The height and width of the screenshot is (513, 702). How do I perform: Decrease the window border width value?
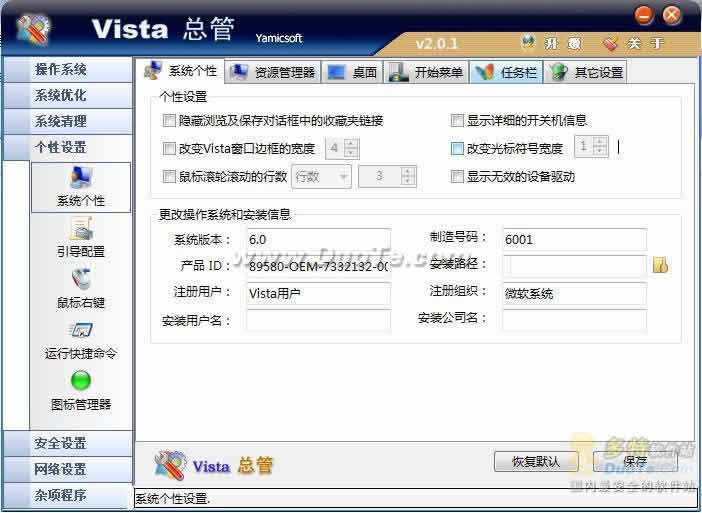pyautogui.click(x=351, y=153)
